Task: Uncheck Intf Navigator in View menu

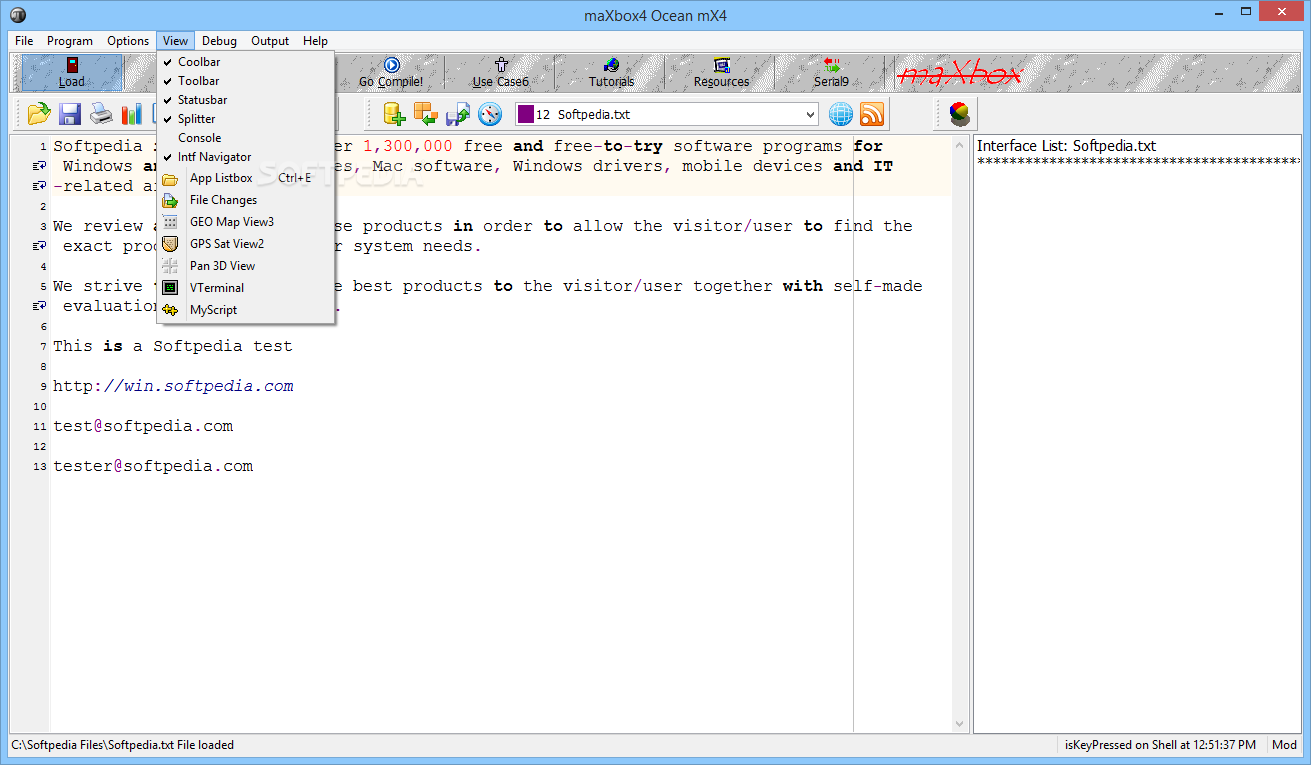Action: point(246,157)
